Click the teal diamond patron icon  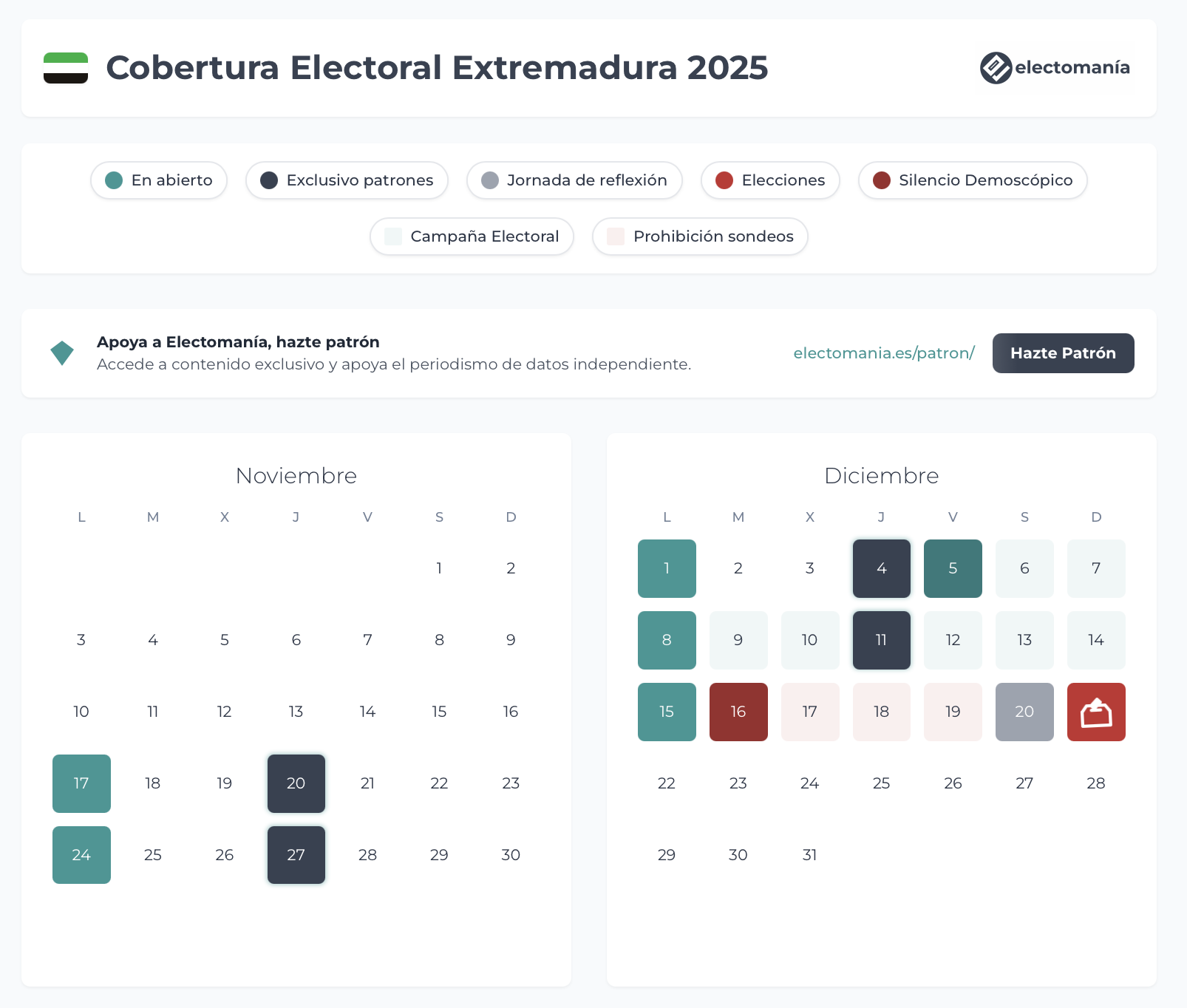tap(62, 353)
